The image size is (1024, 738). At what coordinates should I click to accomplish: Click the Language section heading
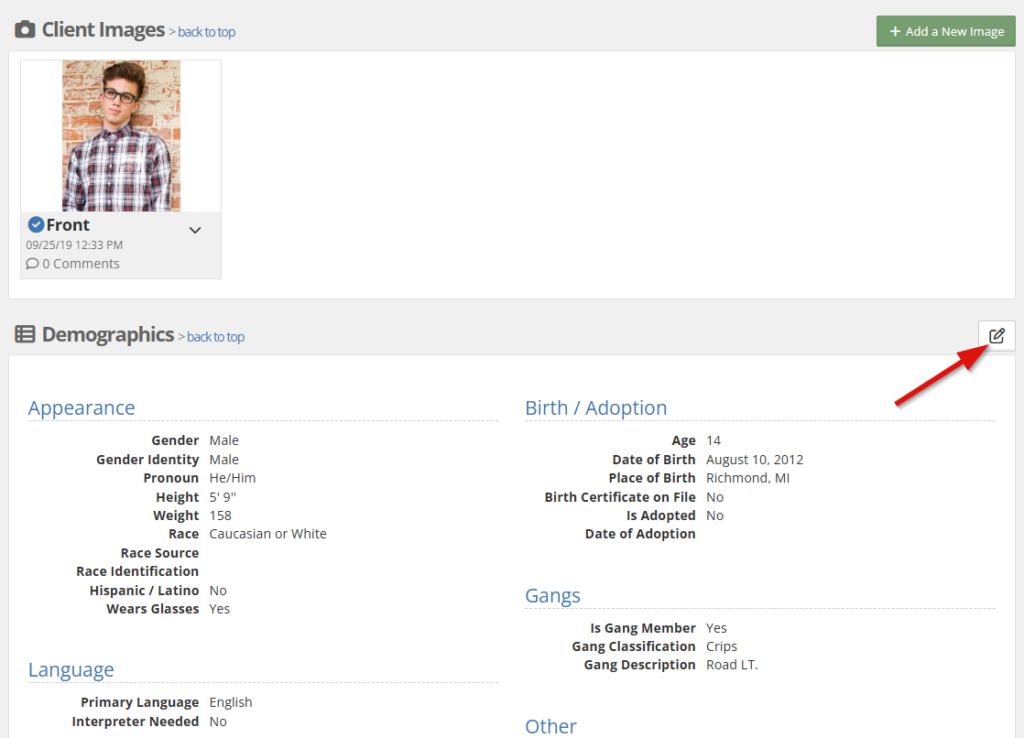pyautogui.click(x=71, y=670)
